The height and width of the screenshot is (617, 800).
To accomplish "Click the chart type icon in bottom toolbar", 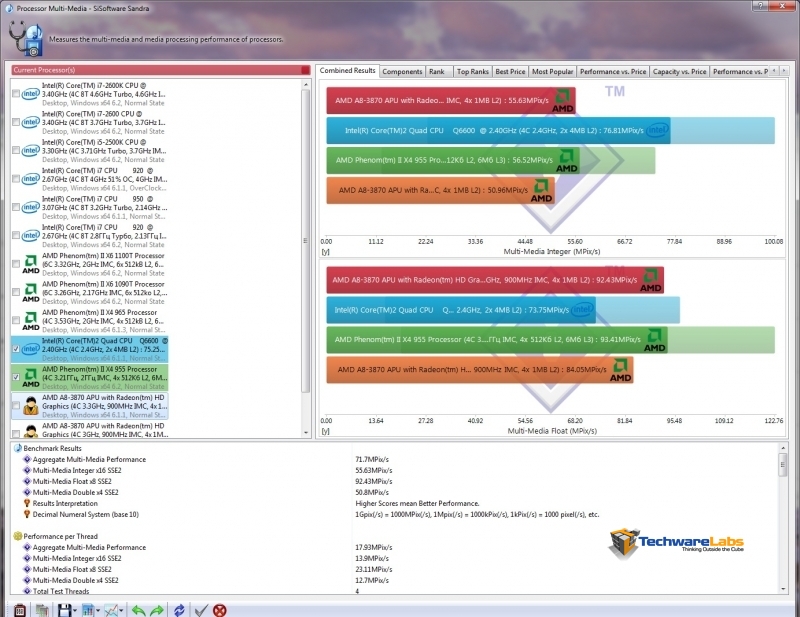I will [88, 609].
